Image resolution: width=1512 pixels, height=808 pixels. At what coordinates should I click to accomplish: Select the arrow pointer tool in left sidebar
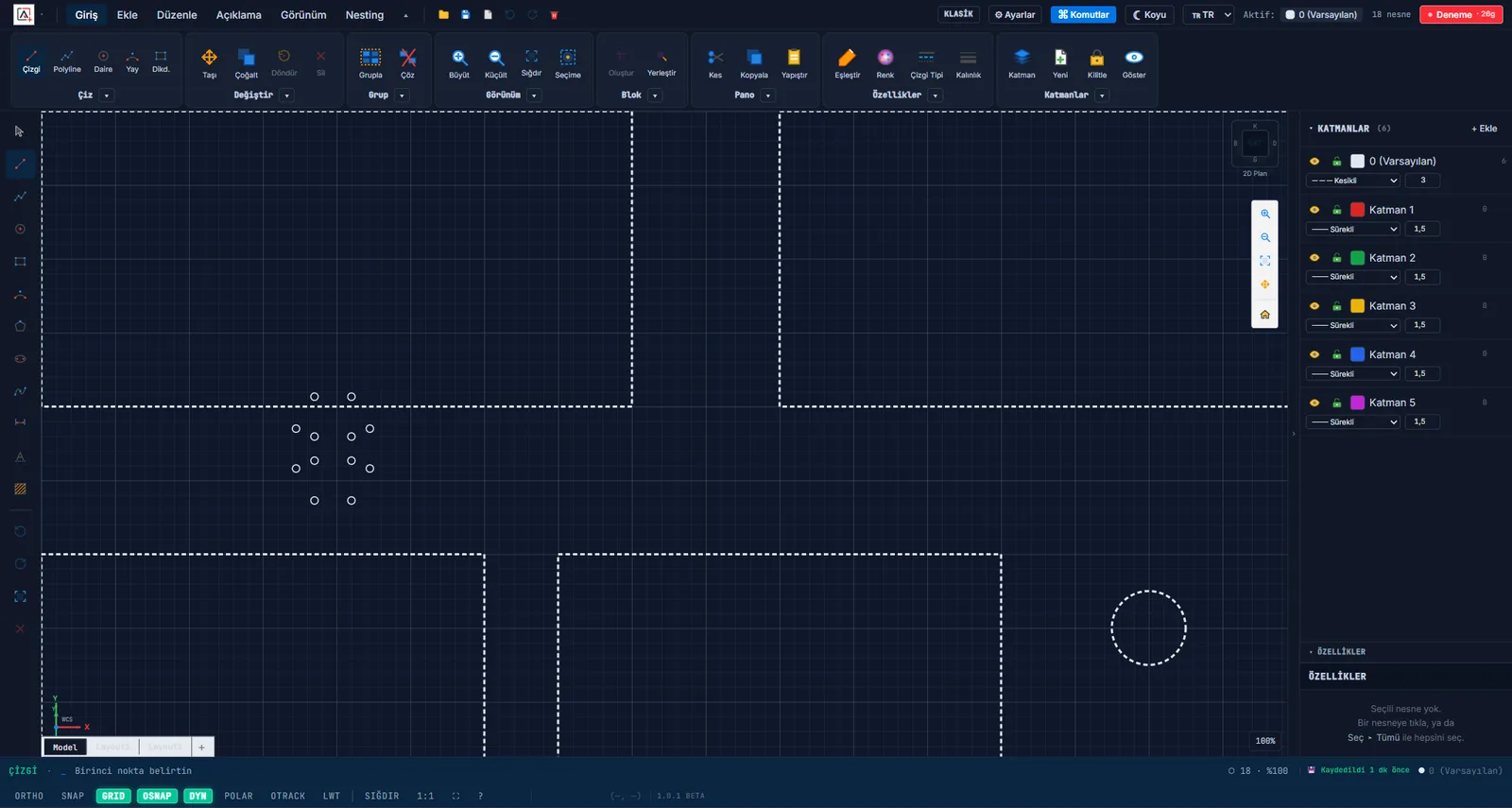click(x=20, y=131)
